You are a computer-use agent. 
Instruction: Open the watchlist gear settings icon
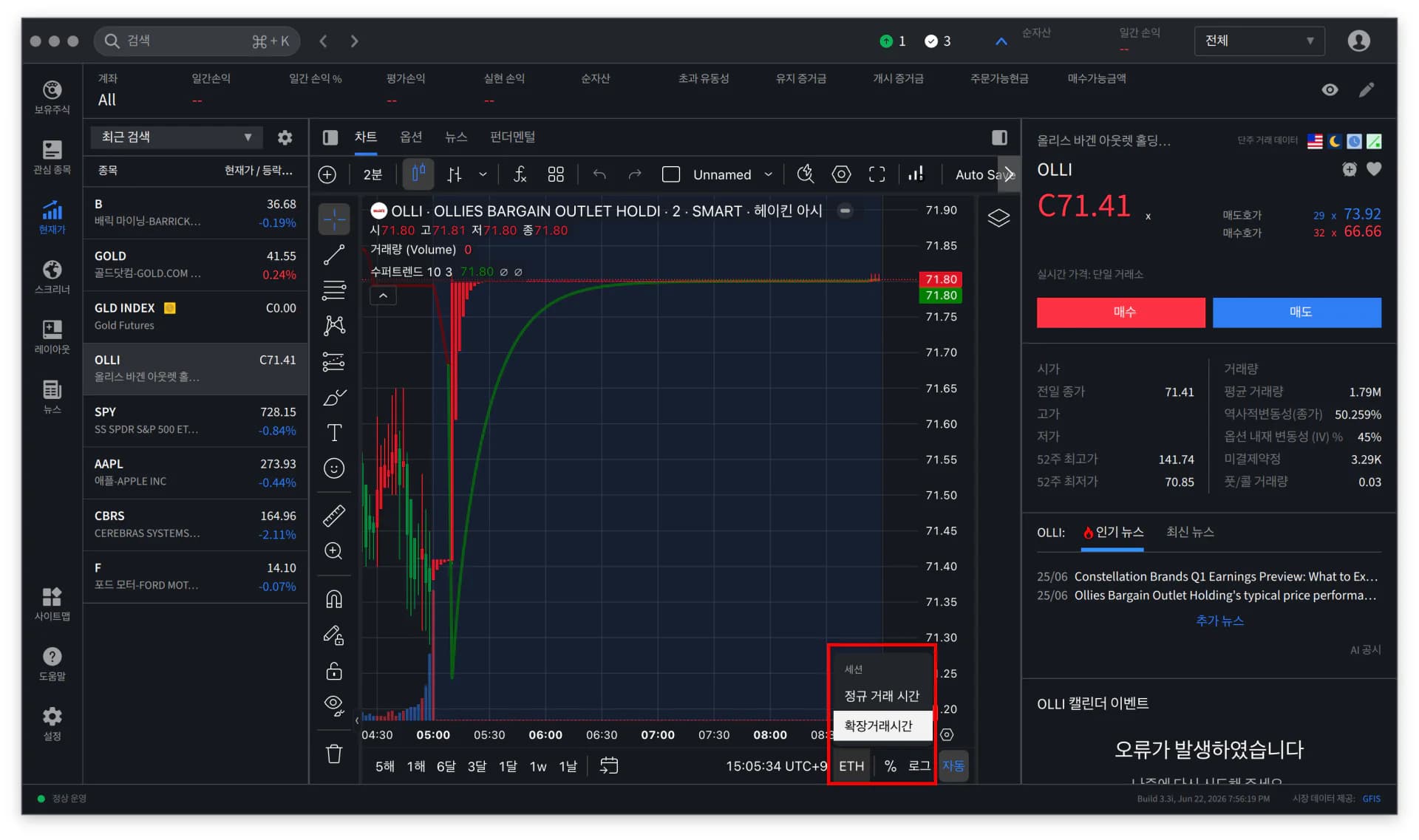pos(285,137)
